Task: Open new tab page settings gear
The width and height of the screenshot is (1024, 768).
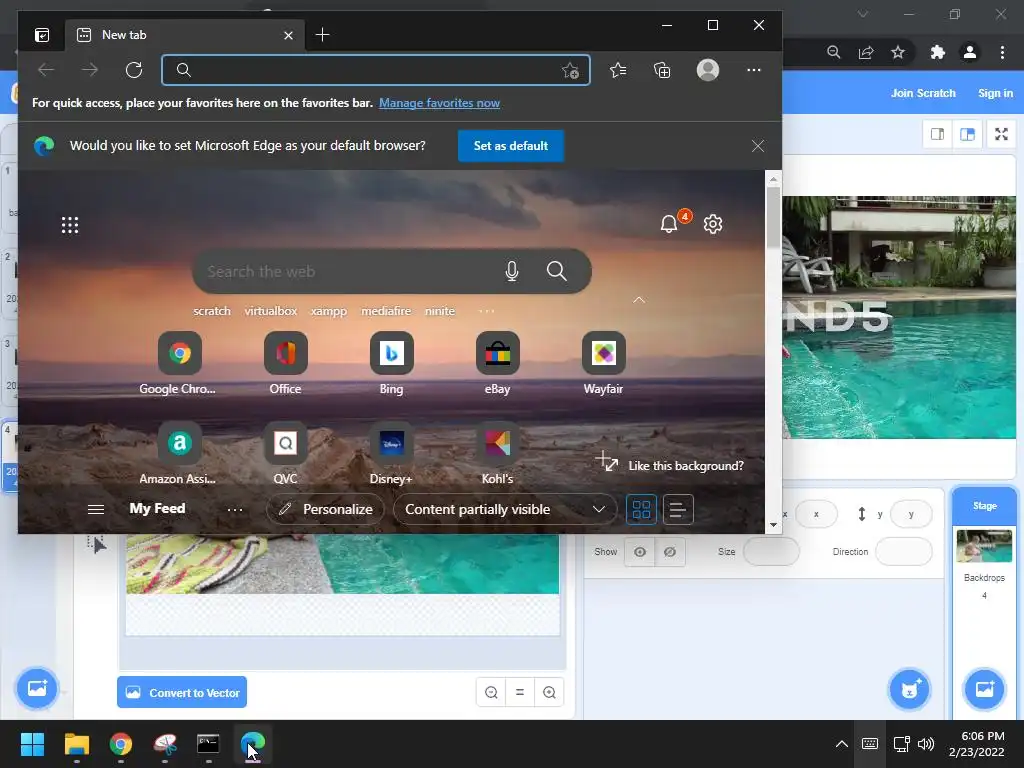Action: (712, 224)
